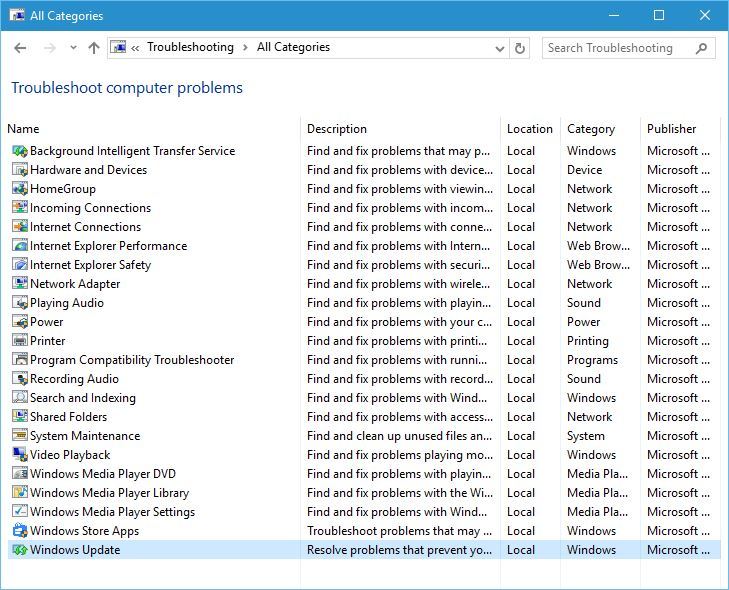
Task: Click the Internet Connections icon
Action: tap(20, 227)
